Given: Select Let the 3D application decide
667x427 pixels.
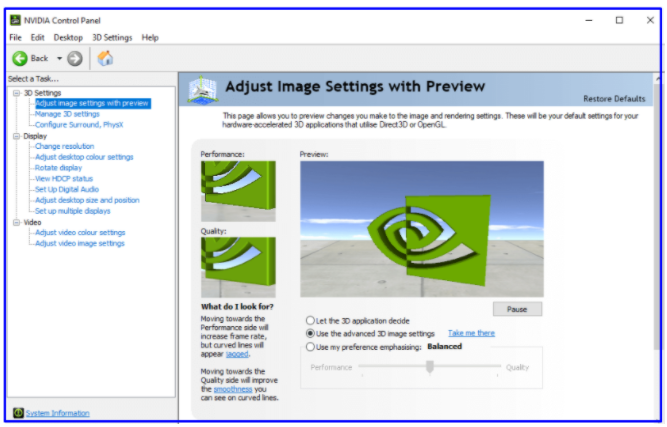Looking at the screenshot, I should pos(311,321).
